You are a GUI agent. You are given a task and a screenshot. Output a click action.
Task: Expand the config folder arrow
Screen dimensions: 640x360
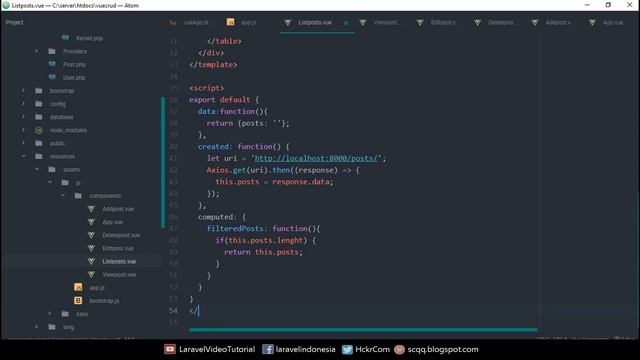(x=23, y=104)
